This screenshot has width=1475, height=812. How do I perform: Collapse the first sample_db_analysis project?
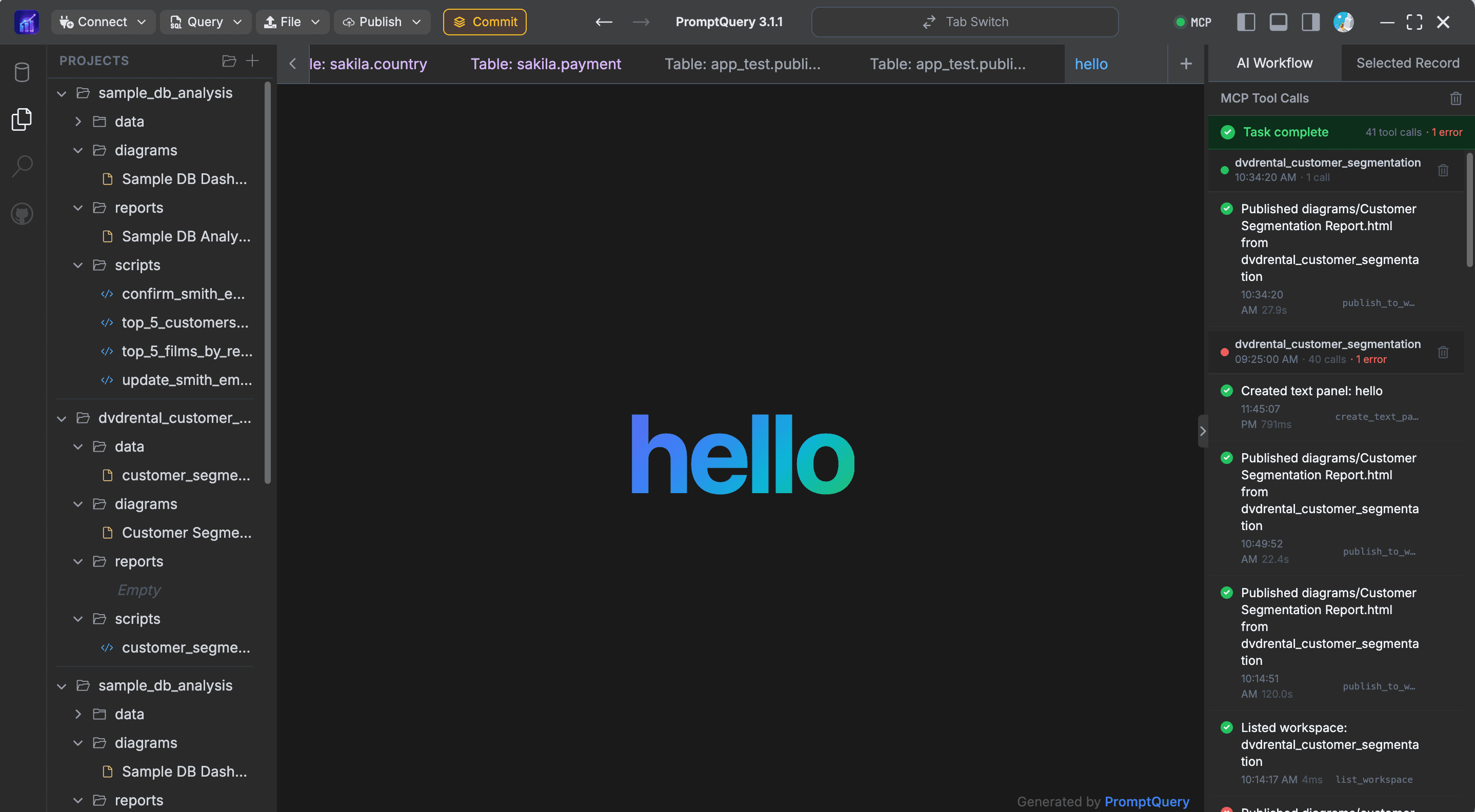[62, 93]
